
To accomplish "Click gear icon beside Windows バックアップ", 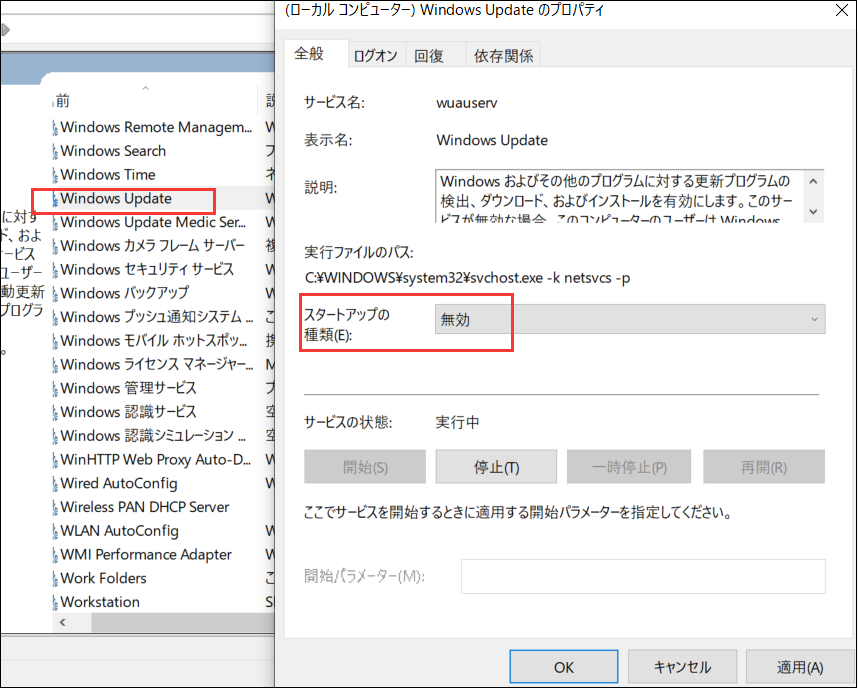I will click(x=55, y=293).
